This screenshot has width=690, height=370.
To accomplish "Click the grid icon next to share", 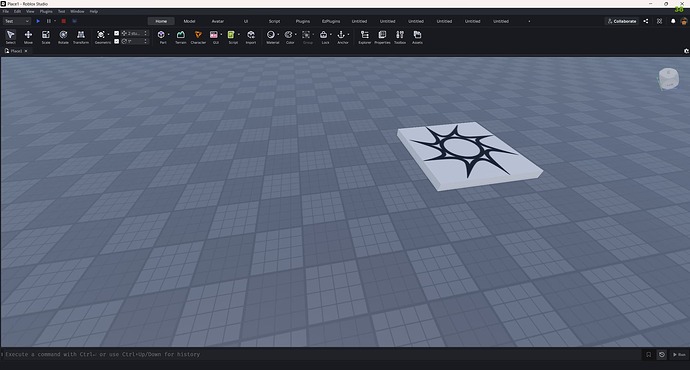I will (659, 21).
